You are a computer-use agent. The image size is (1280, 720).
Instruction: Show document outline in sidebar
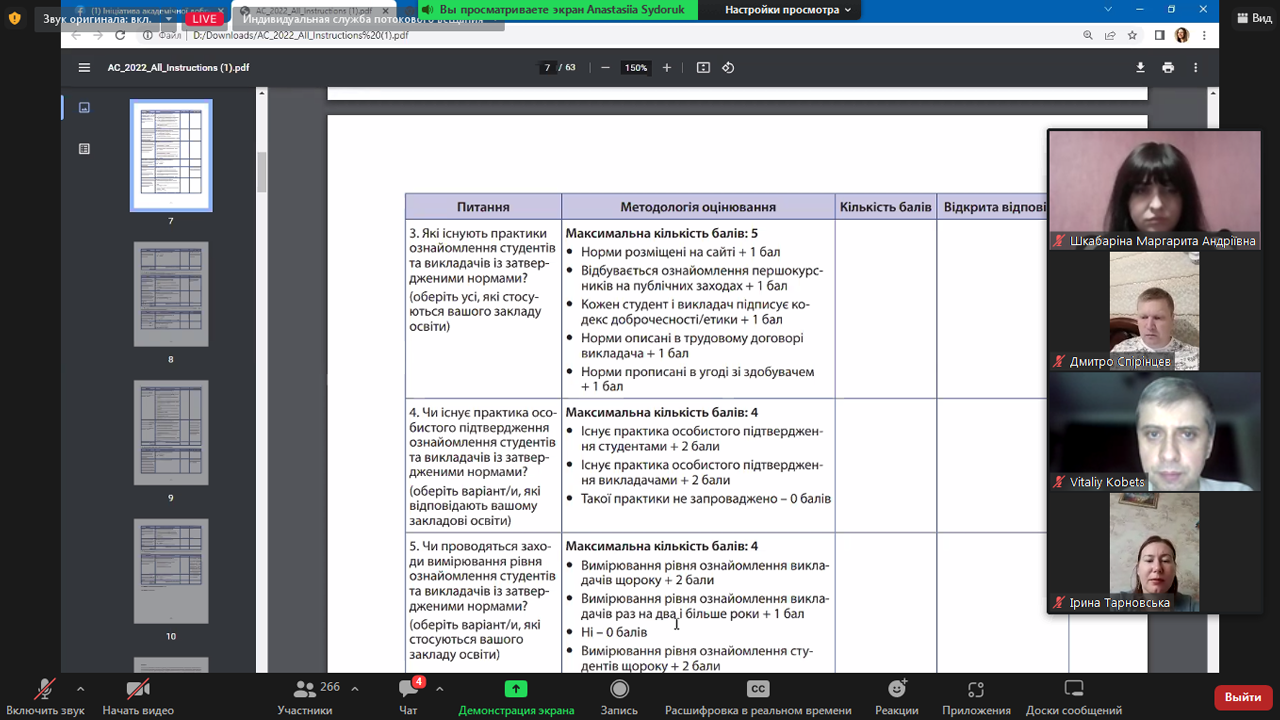(85, 149)
